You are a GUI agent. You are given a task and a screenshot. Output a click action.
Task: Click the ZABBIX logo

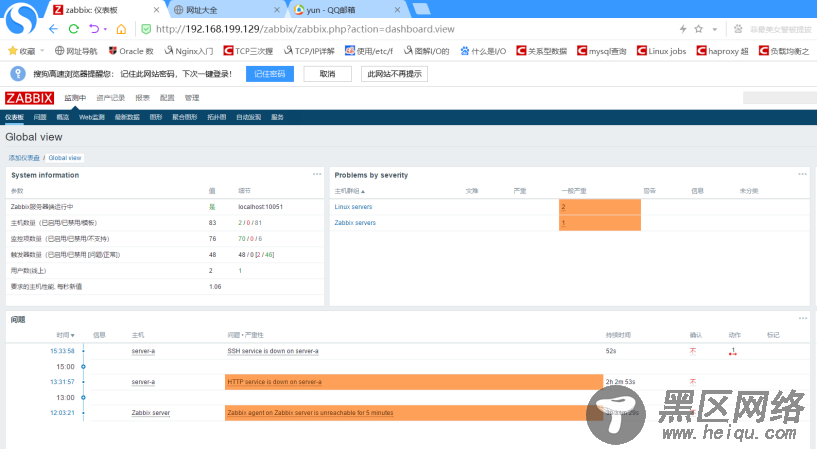pos(29,98)
